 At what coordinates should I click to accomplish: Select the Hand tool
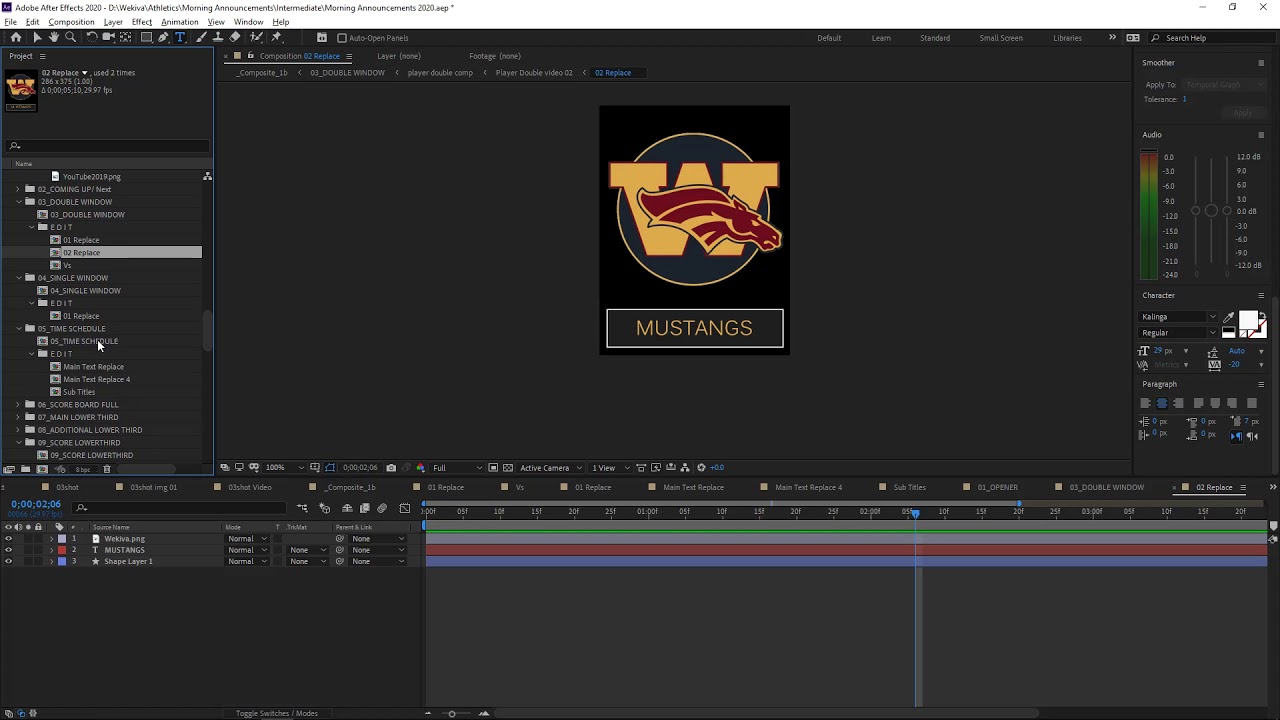click(x=53, y=37)
